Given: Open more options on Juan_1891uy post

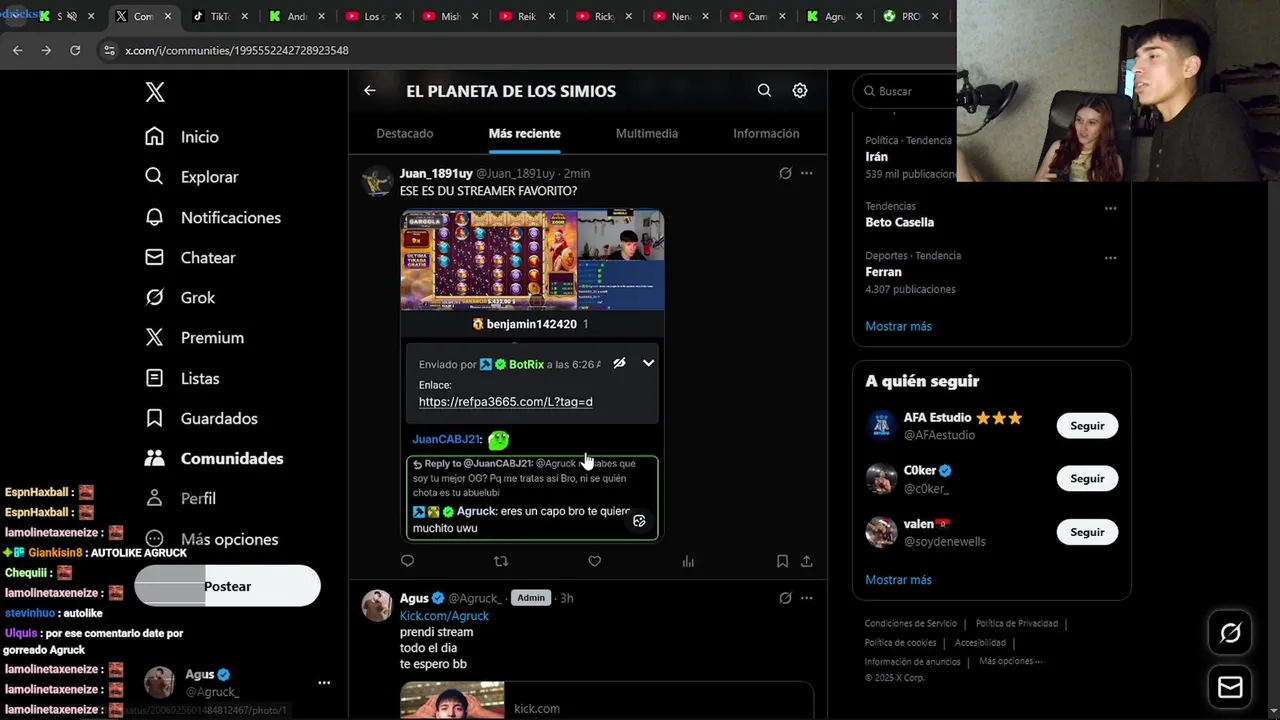Looking at the screenshot, I should [807, 173].
